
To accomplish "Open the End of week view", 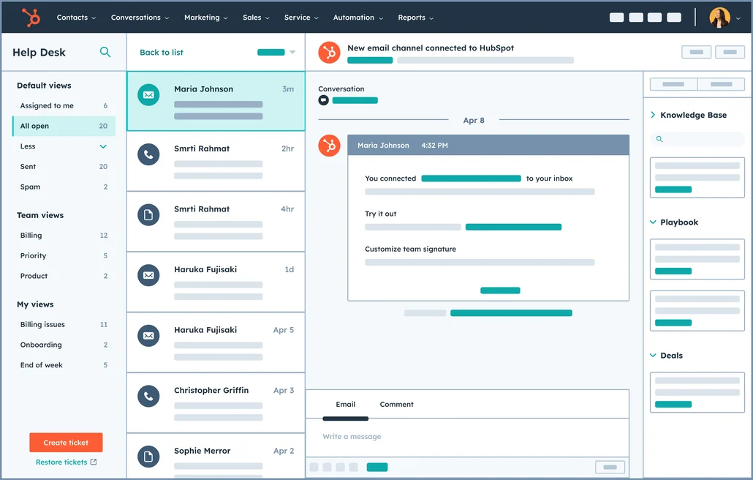I will point(64,365).
